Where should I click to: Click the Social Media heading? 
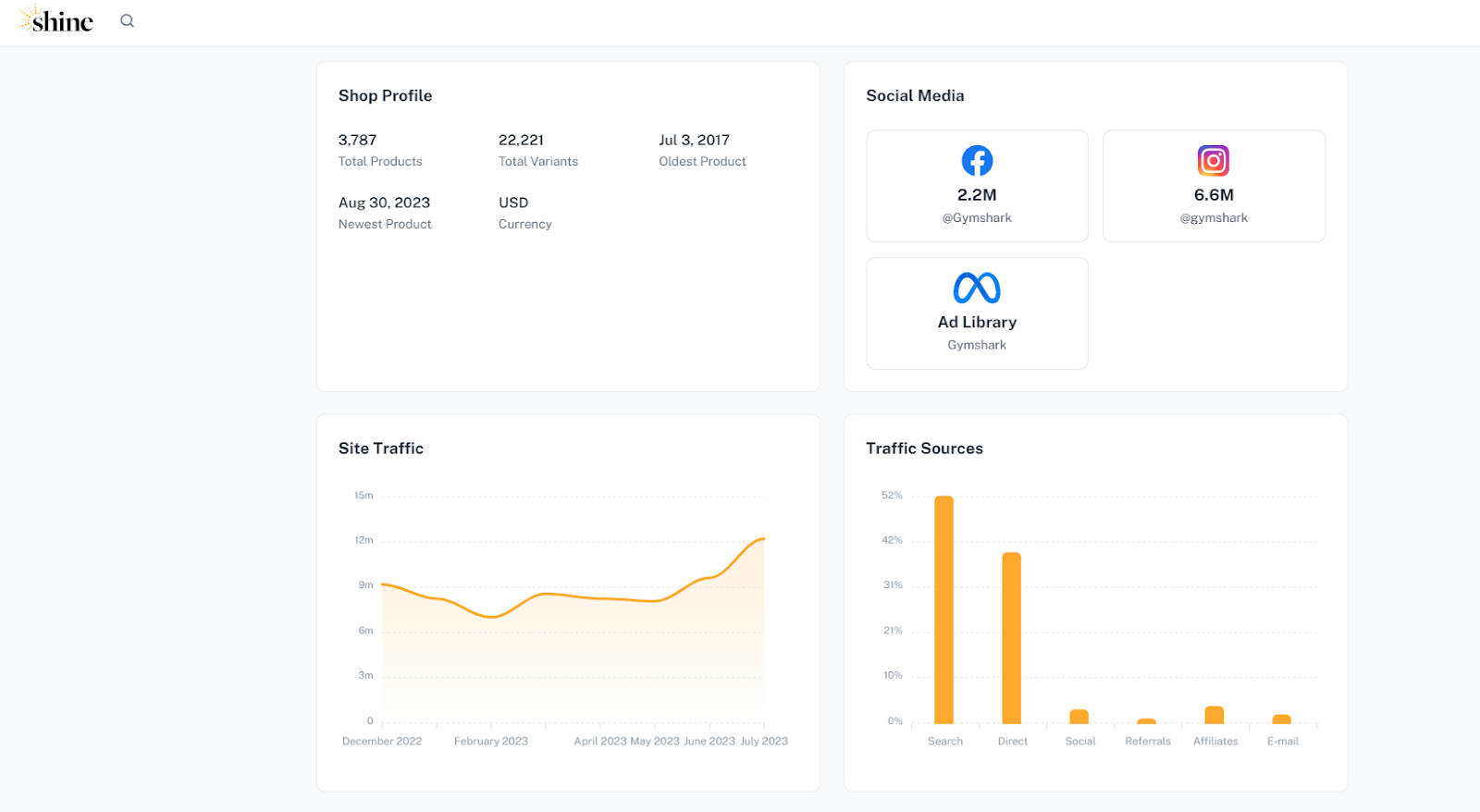coord(915,96)
